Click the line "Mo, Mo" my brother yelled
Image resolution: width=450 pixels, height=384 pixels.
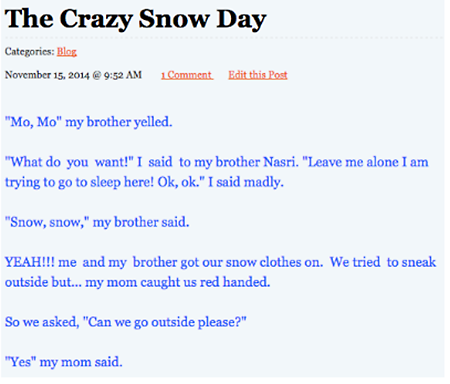point(89,122)
